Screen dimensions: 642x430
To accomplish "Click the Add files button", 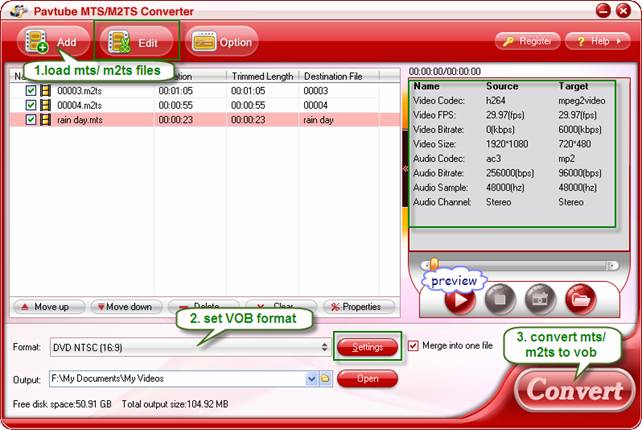I will tap(53, 42).
